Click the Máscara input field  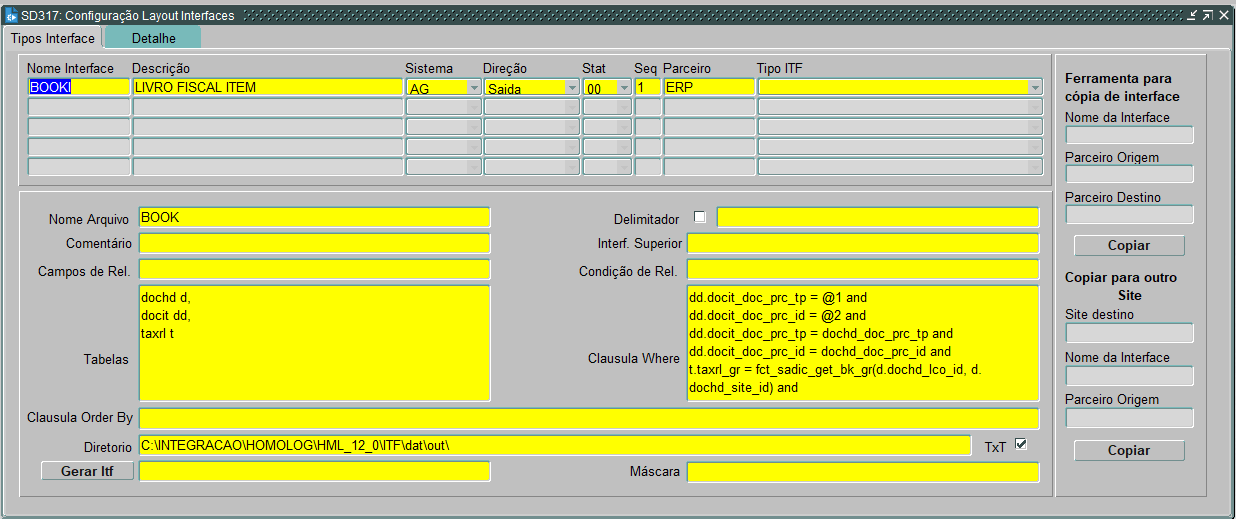point(863,471)
